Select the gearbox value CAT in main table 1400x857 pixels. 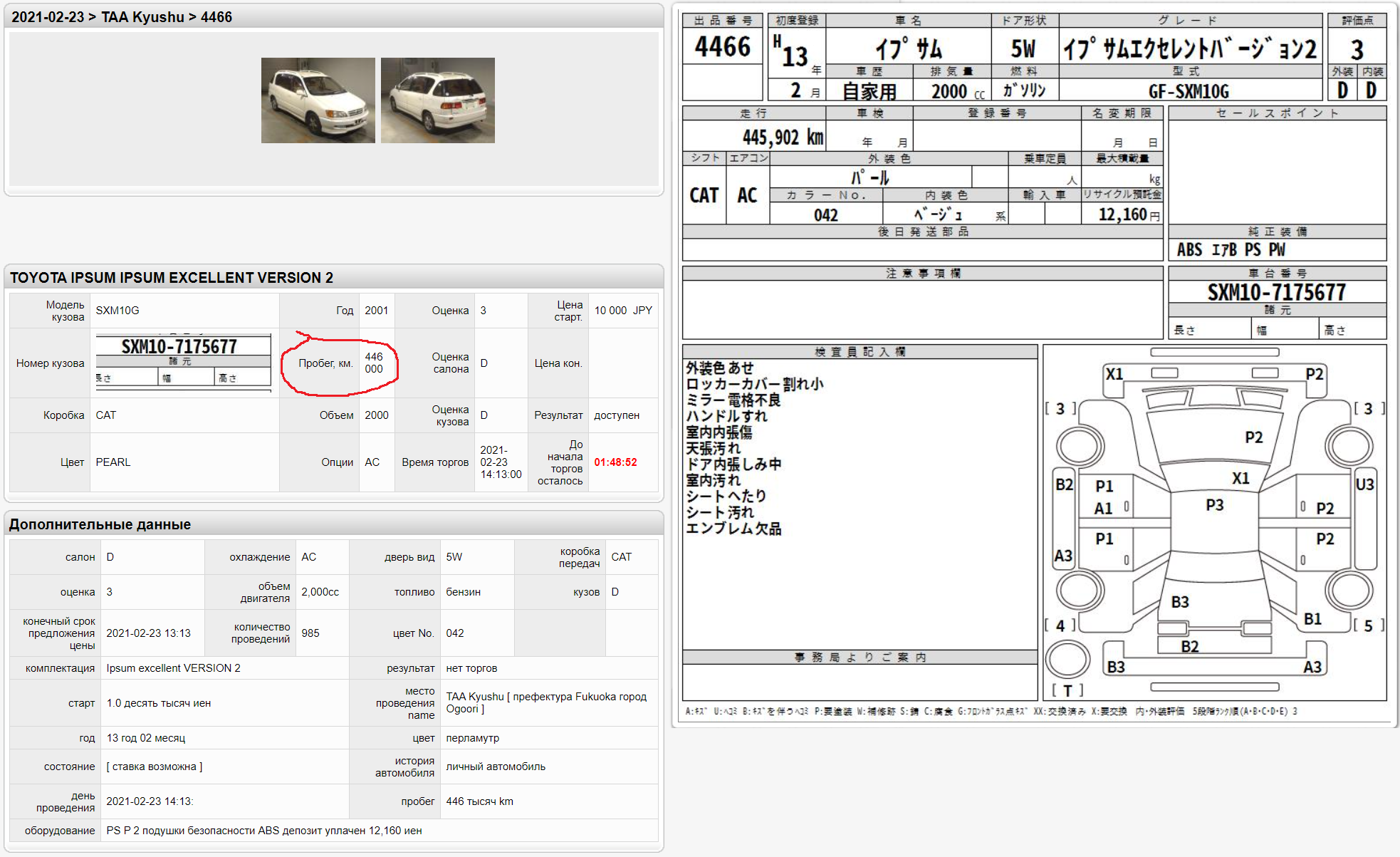coord(106,415)
